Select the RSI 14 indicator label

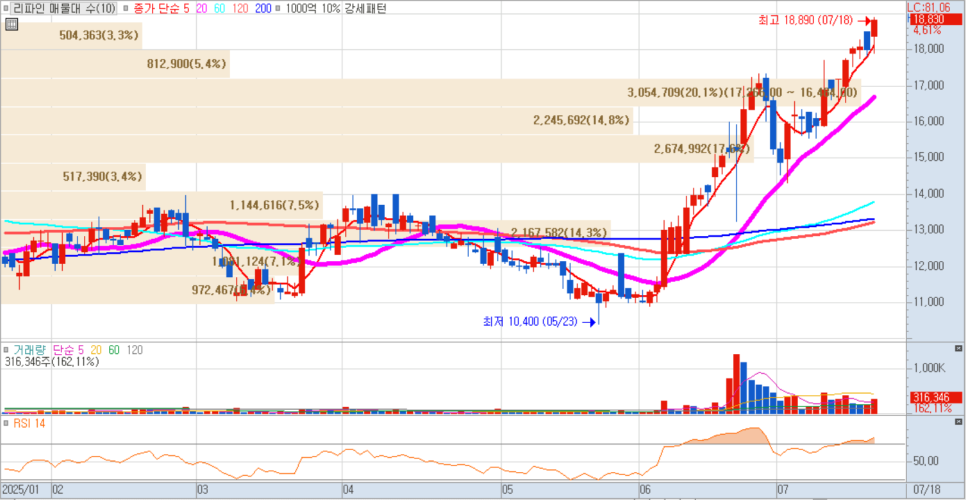click(28, 423)
